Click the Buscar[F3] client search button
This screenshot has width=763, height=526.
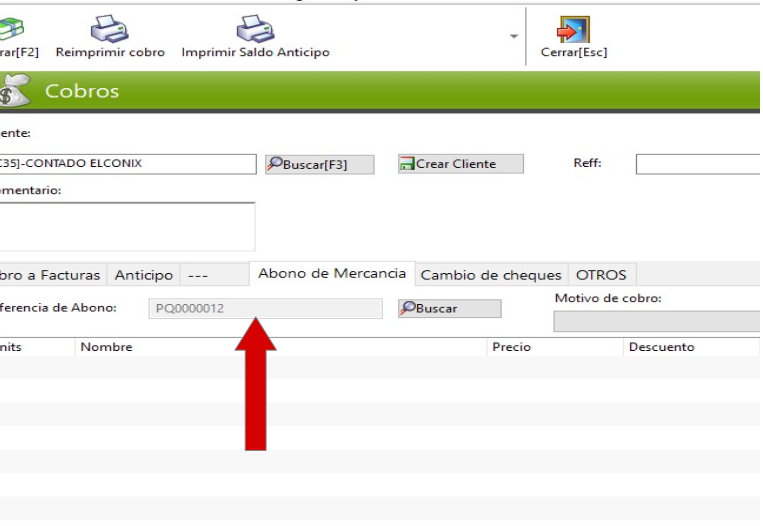(320, 164)
